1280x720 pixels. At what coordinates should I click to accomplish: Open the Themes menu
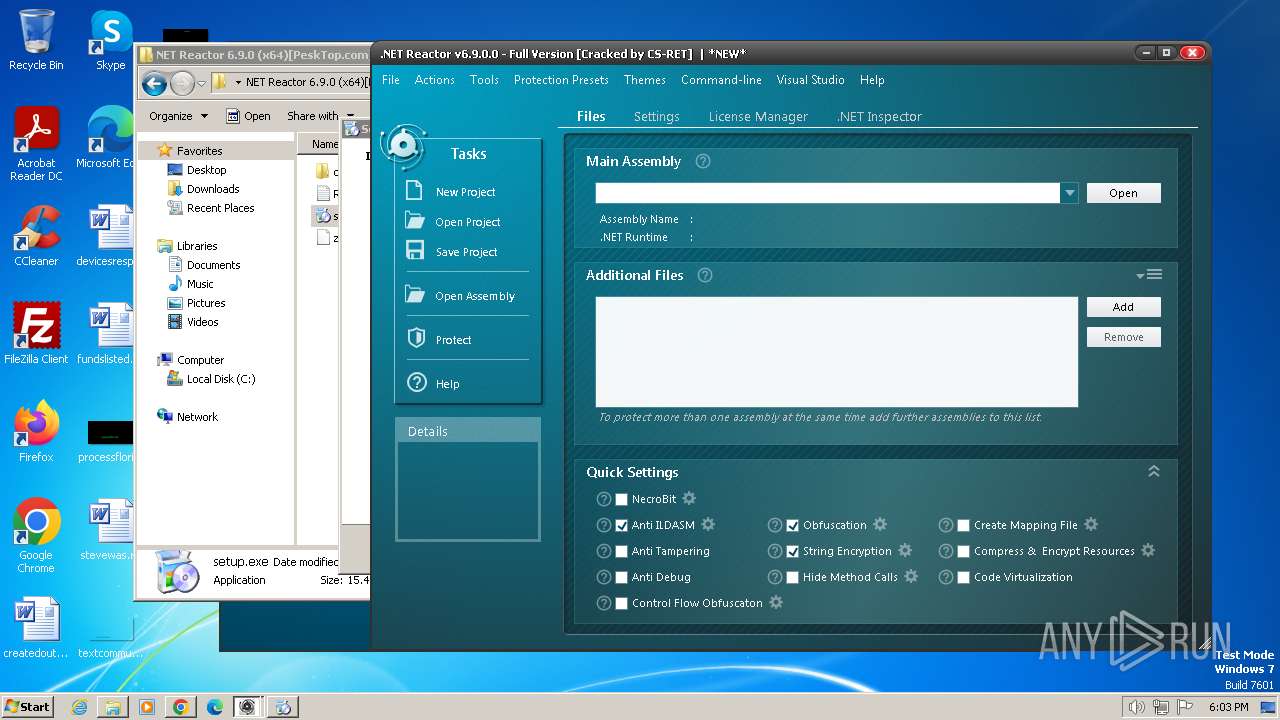click(x=645, y=80)
